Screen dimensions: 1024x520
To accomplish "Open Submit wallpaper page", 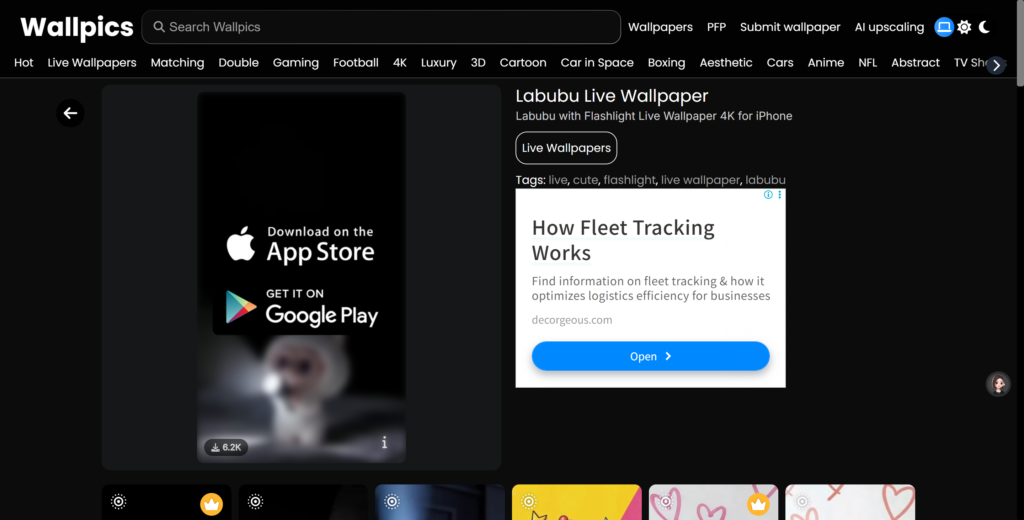I will tap(790, 27).
